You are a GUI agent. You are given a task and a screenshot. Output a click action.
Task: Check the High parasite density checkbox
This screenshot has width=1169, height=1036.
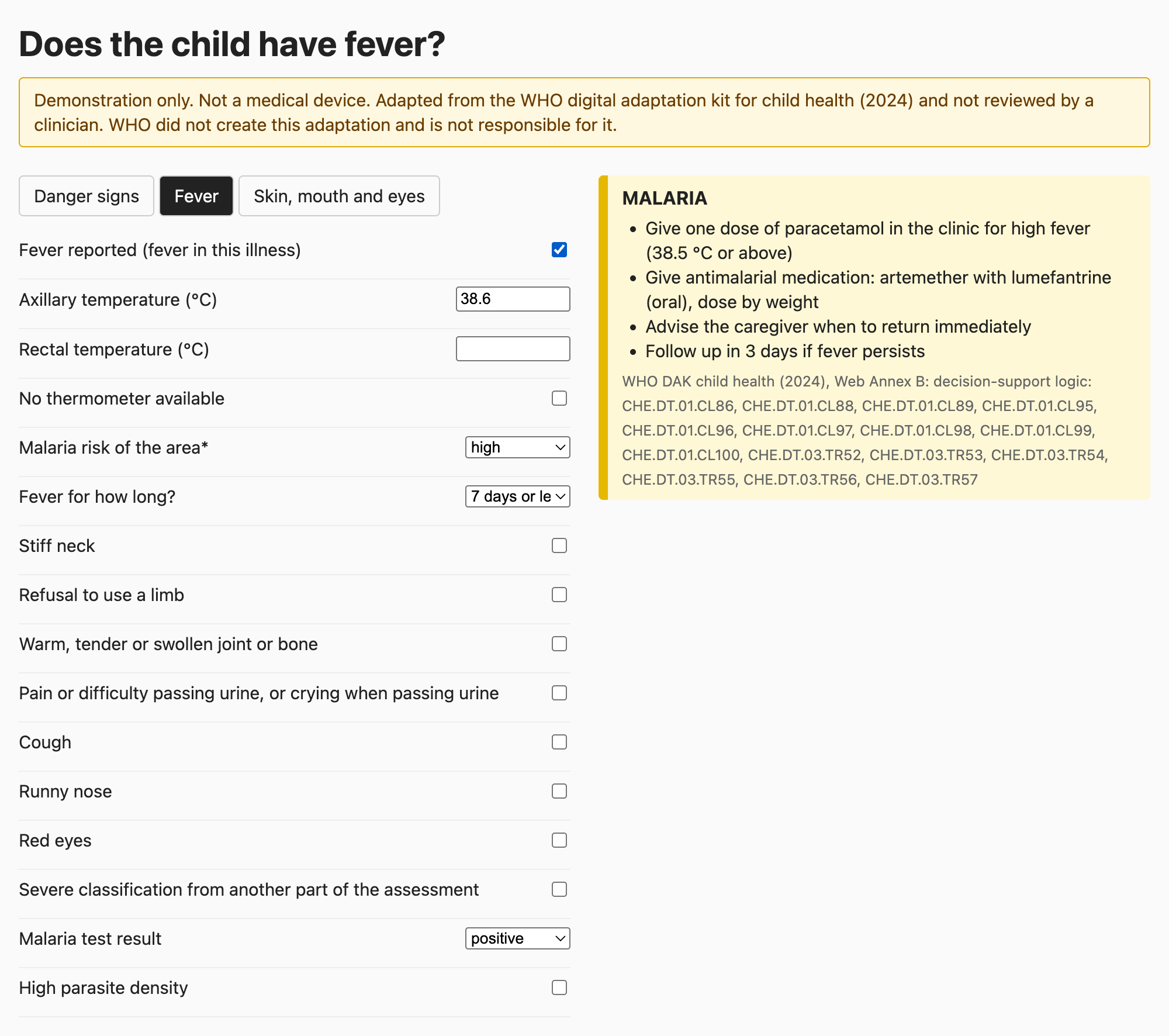click(x=559, y=987)
